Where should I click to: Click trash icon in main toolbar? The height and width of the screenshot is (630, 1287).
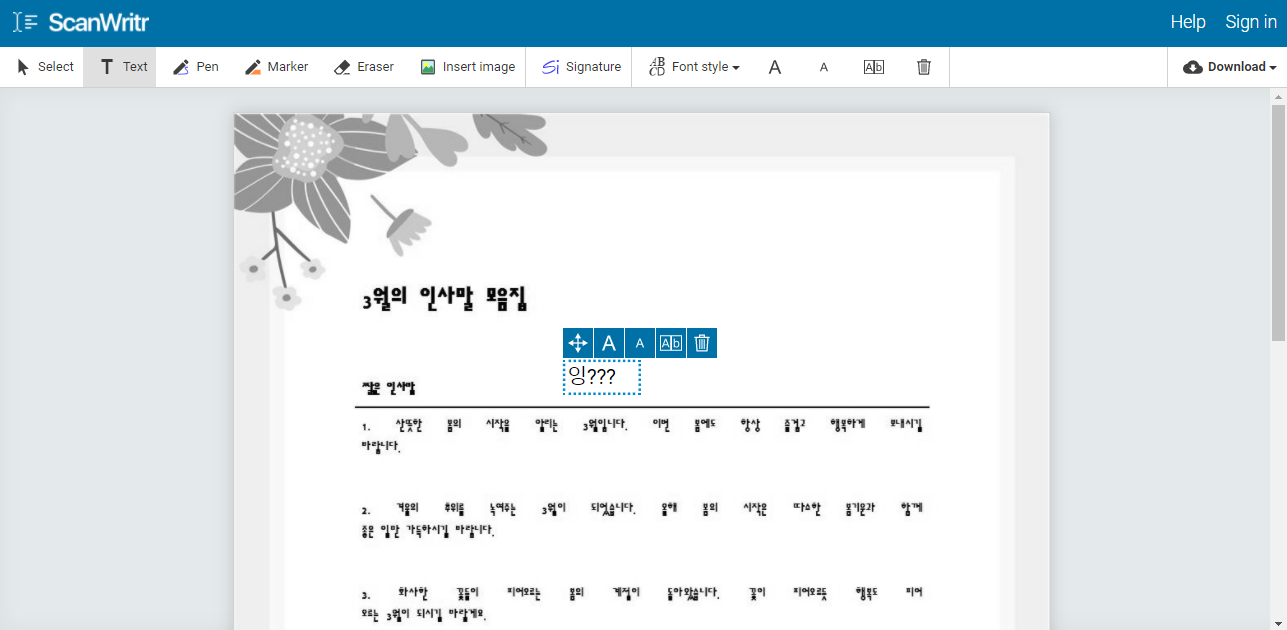coord(924,67)
